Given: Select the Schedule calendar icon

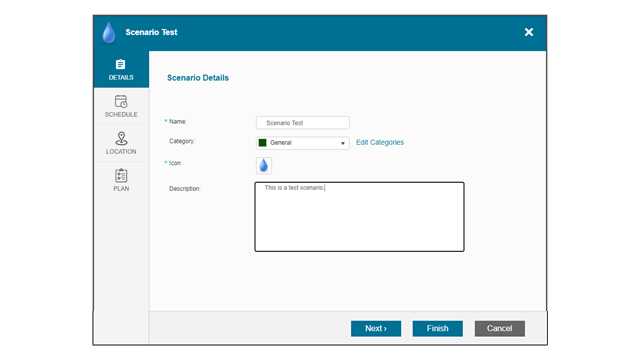Looking at the screenshot, I should coord(121,101).
